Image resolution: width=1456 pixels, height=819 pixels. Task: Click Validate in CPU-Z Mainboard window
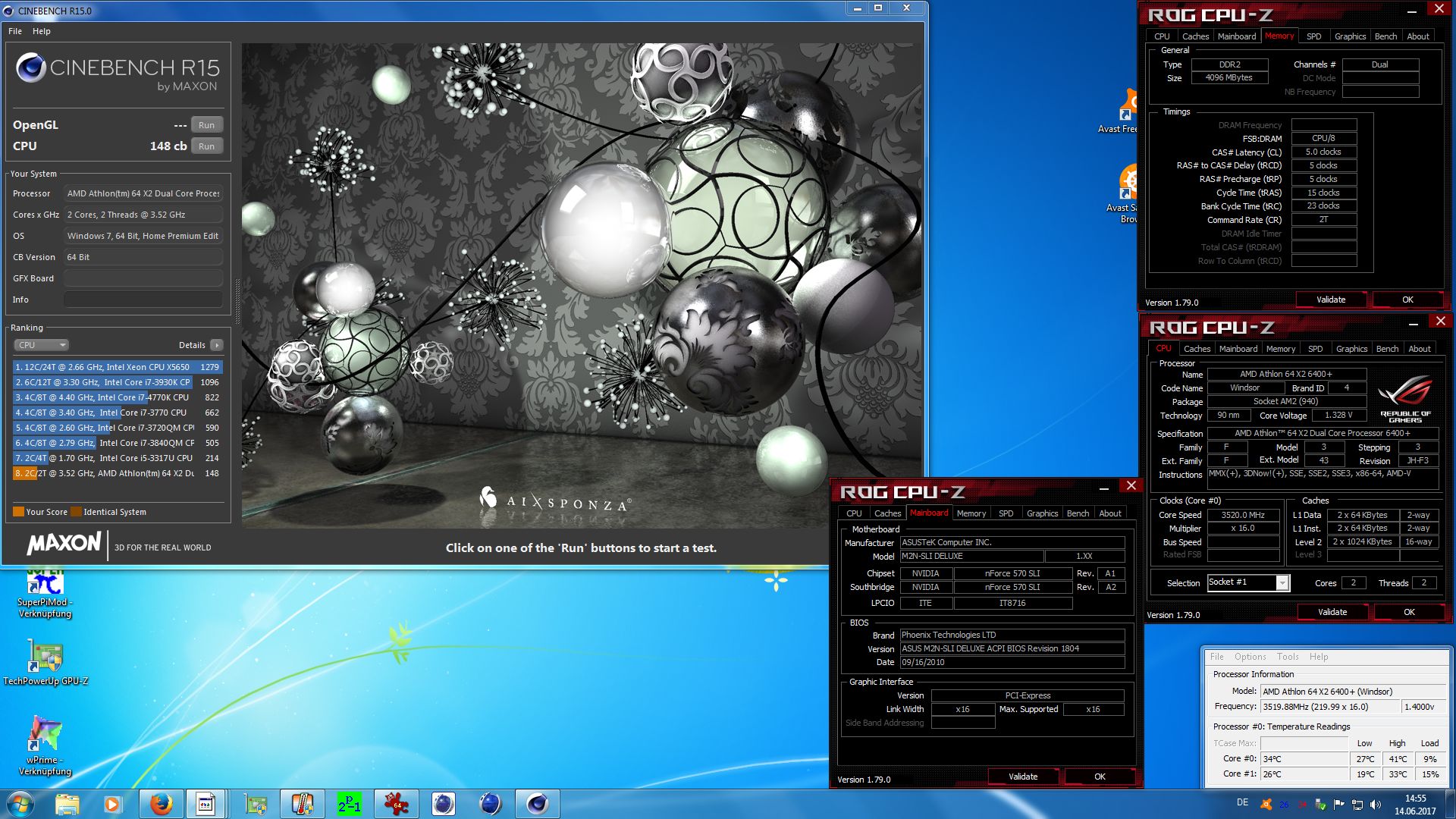1023,777
